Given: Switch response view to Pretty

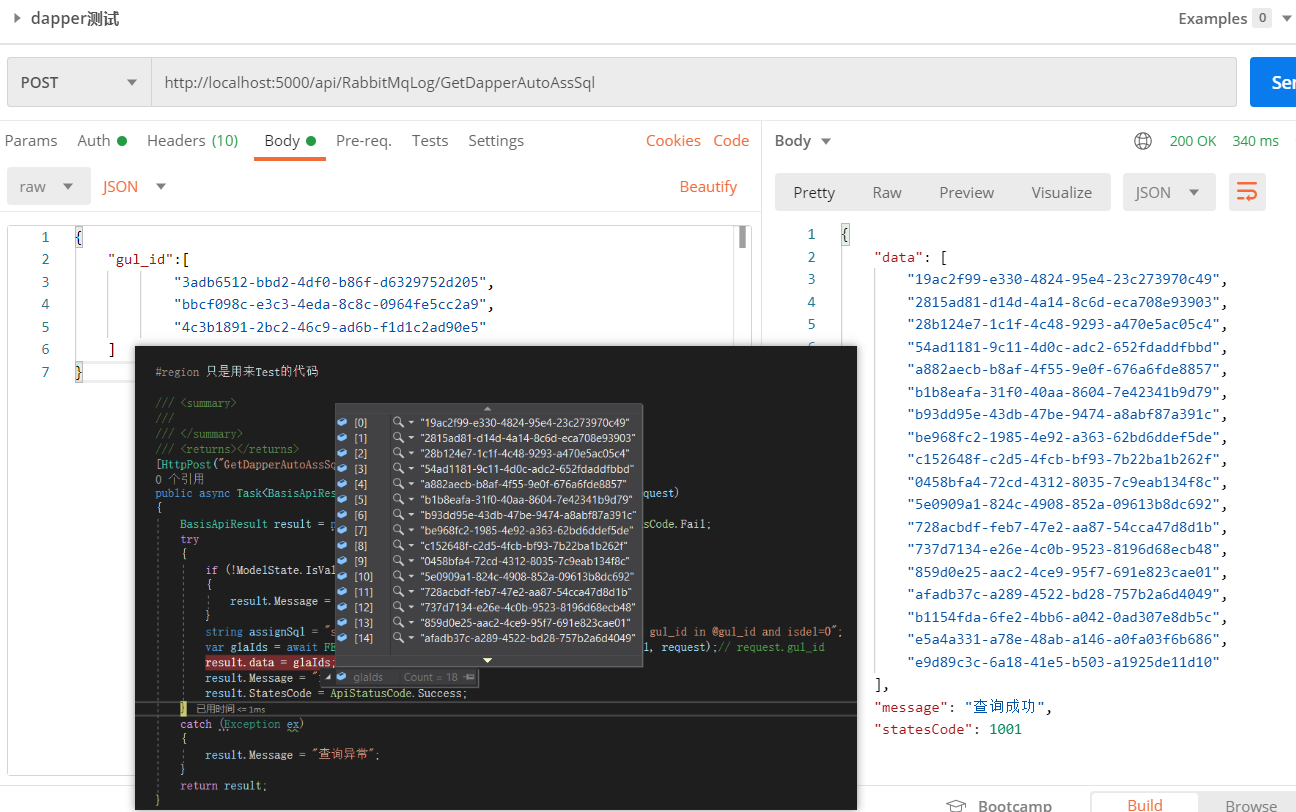Looking at the screenshot, I should [x=814, y=192].
